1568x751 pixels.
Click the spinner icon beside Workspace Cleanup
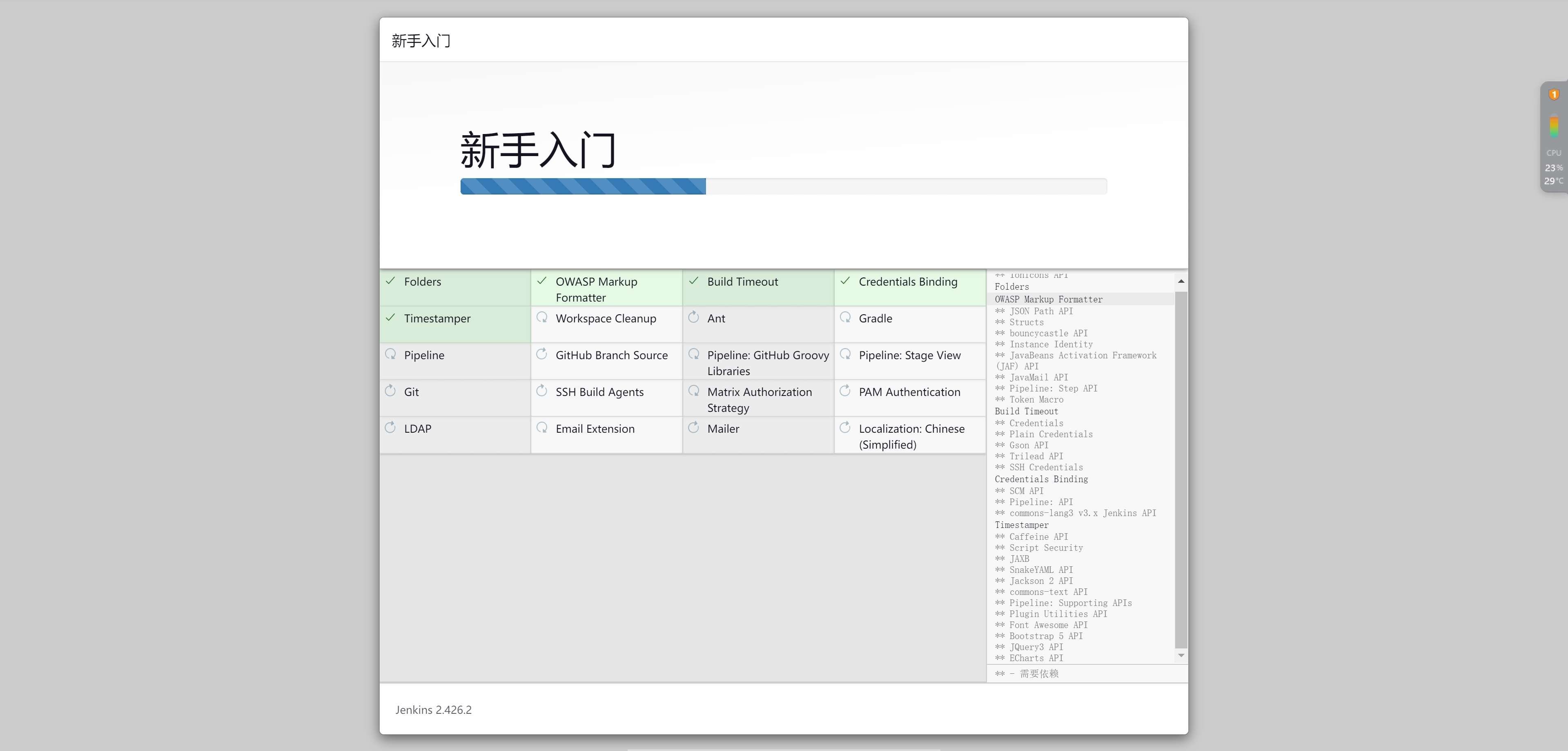[x=542, y=317]
